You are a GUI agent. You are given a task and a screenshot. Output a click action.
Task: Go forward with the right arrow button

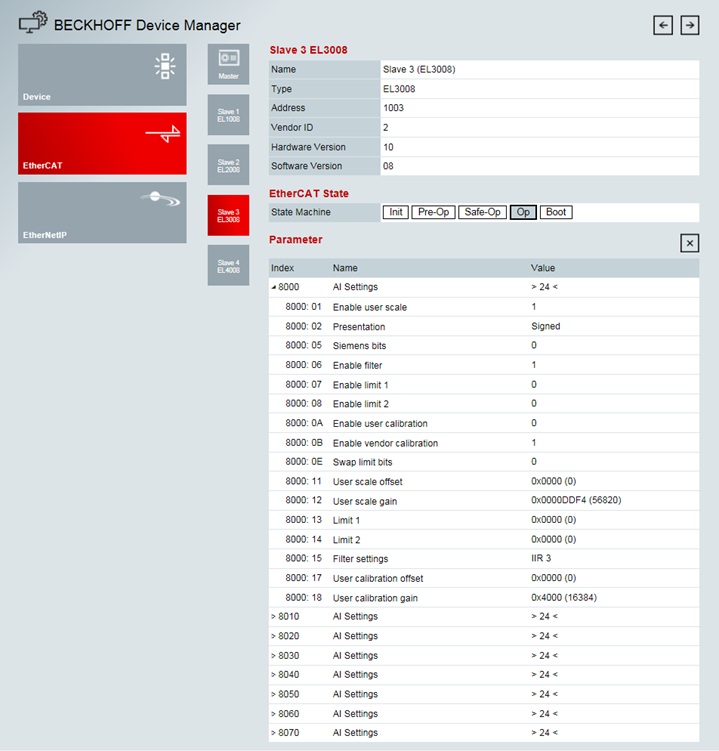point(690,25)
